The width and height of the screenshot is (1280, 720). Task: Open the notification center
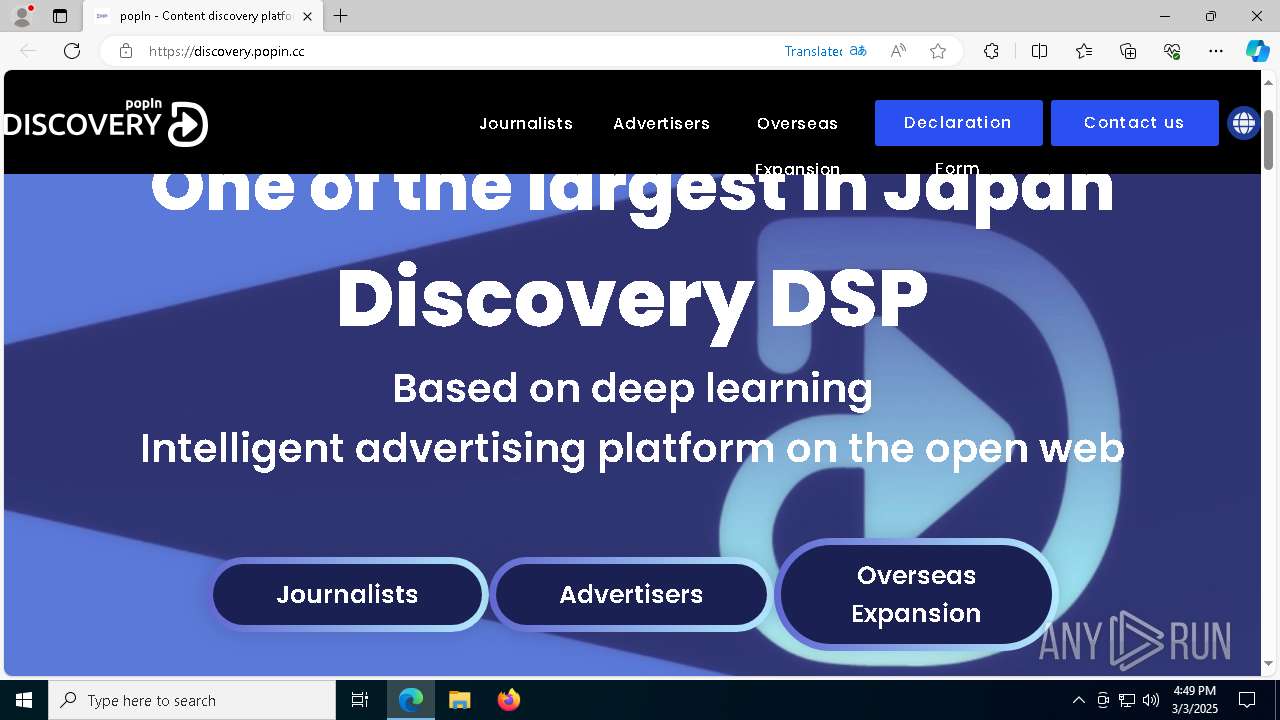pyautogui.click(x=1247, y=700)
